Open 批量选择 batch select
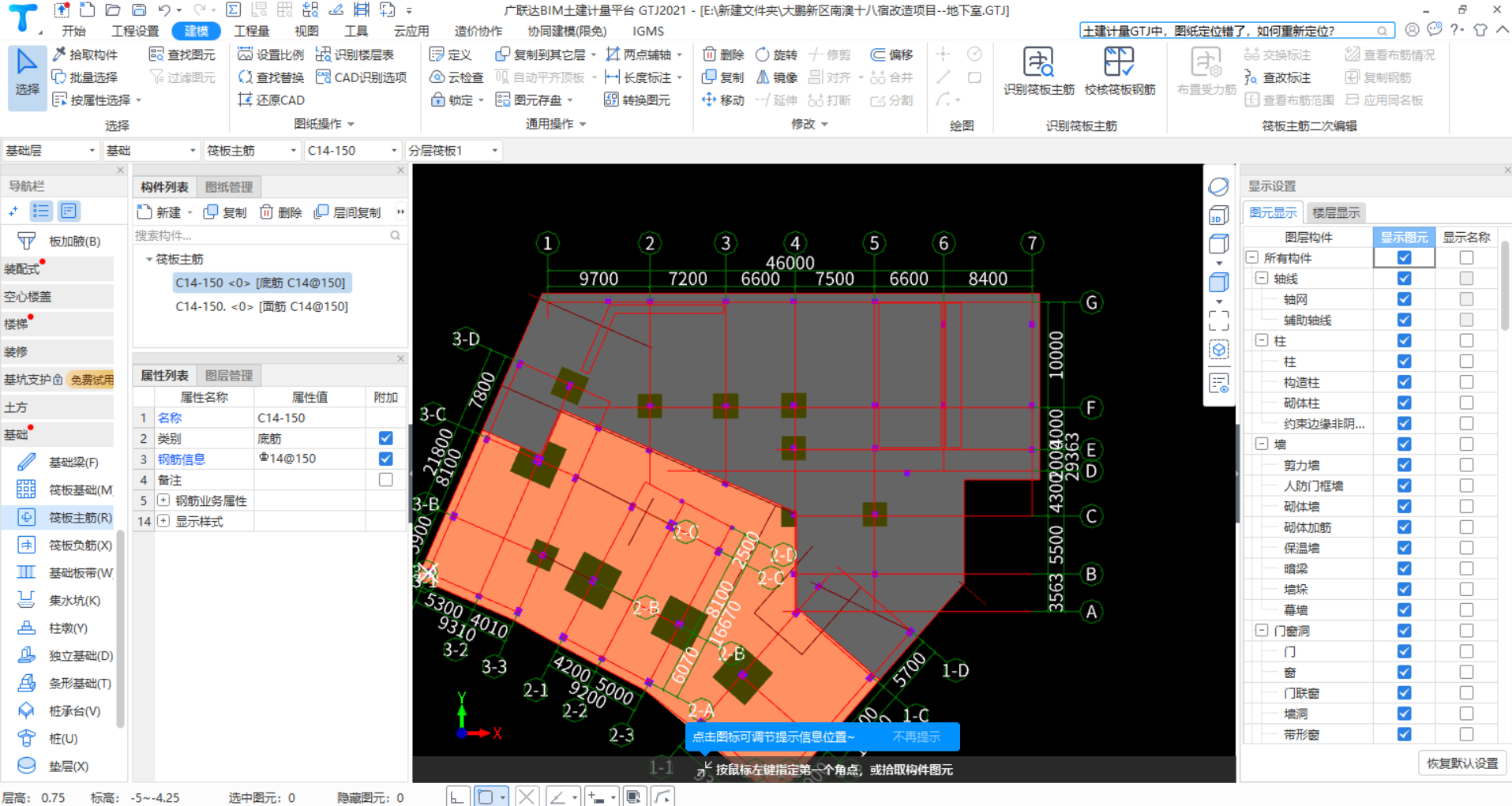This screenshot has height=806, width=1512. (x=85, y=77)
